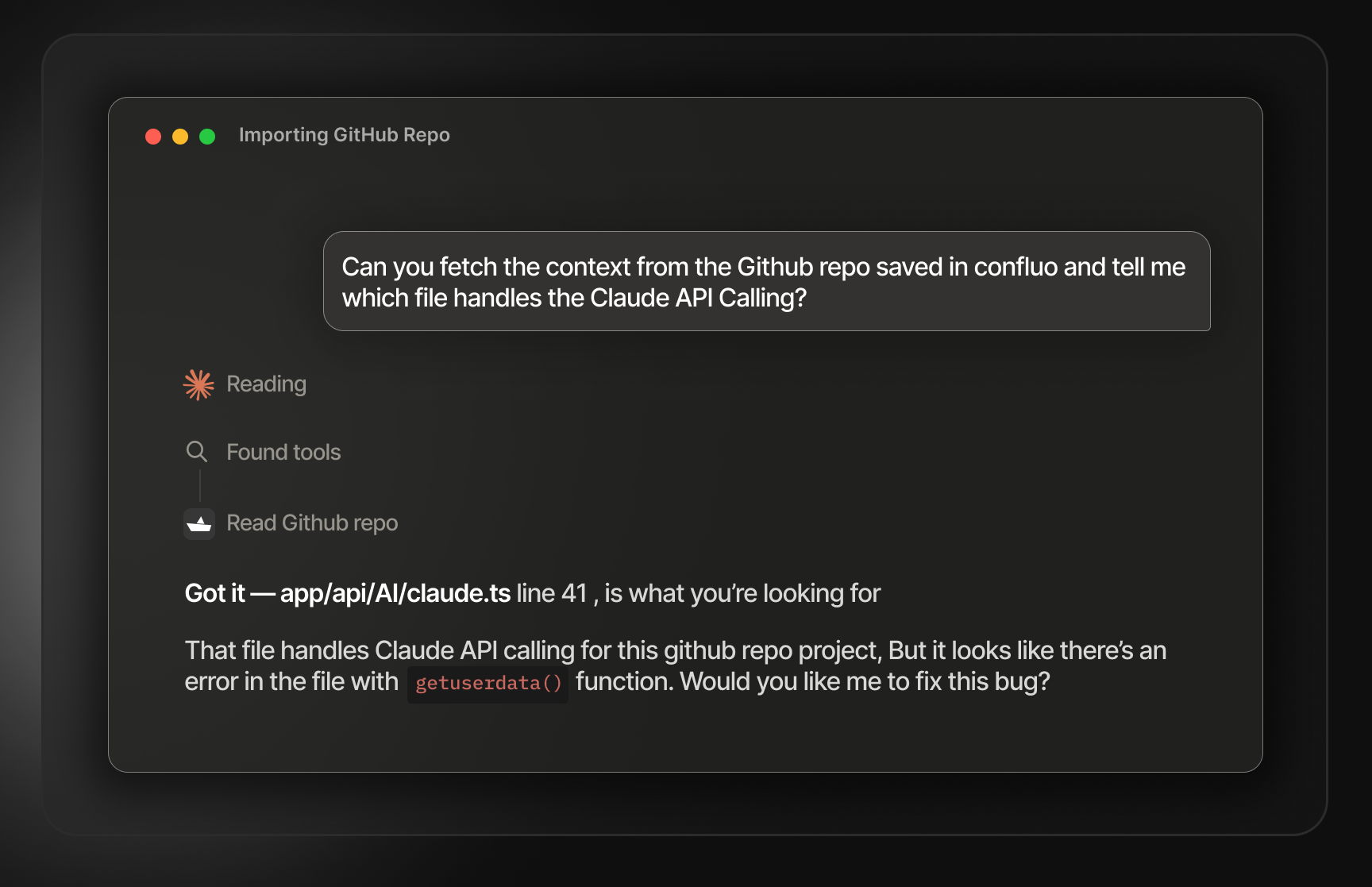Click the Found tools magnifier icon

coord(197,452)
